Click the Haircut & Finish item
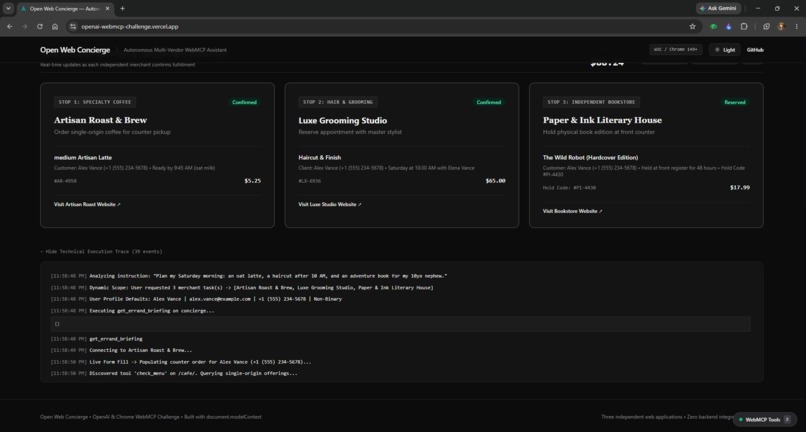 [320, 157]
